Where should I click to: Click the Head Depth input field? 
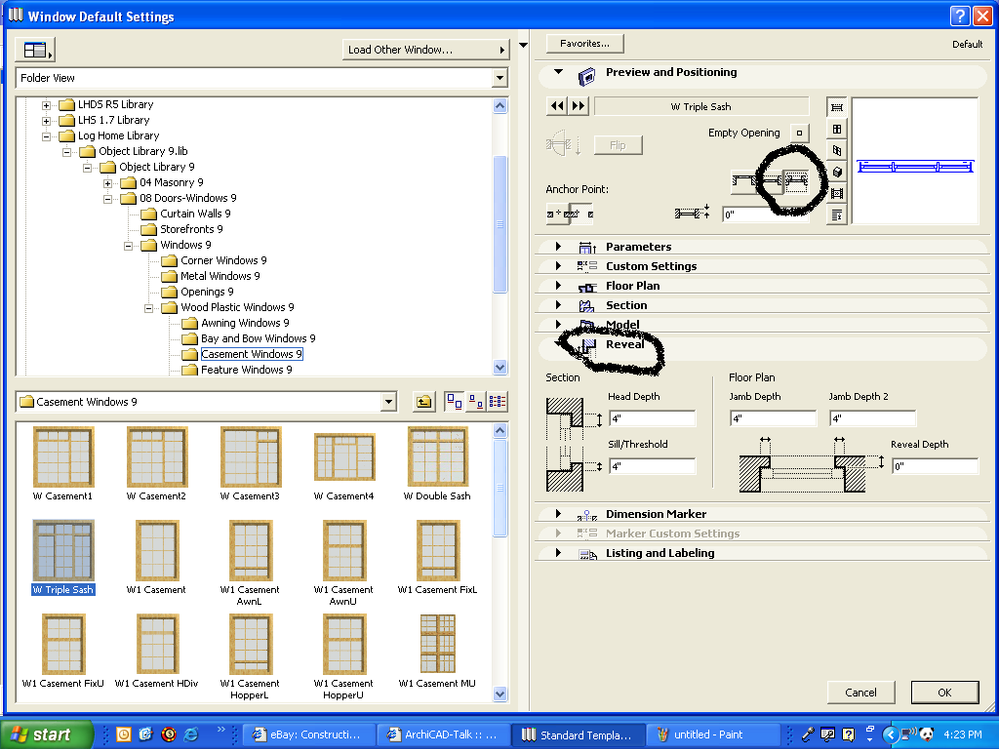pyautogui.click(x=652, y=418)
